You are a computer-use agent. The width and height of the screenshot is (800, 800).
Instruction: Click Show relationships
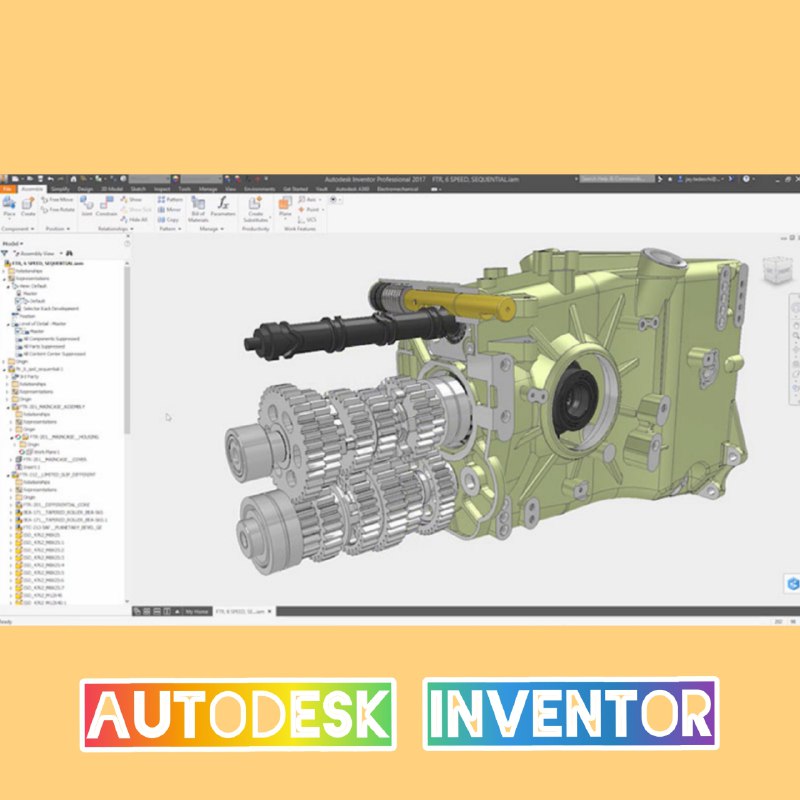pyautogui.click(x=131, y=199)
